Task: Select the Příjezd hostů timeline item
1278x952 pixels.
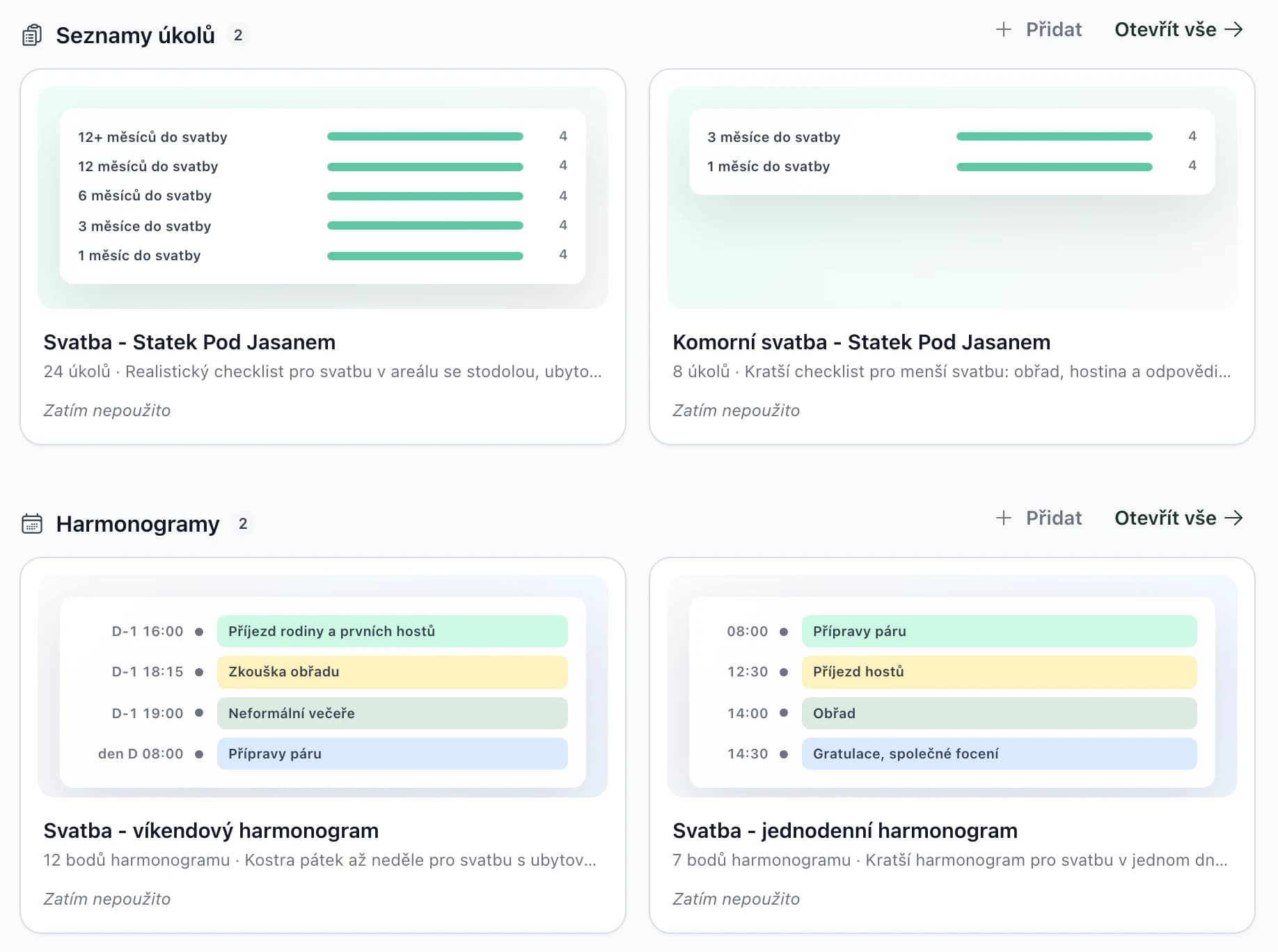Action: click(1000, 672)
